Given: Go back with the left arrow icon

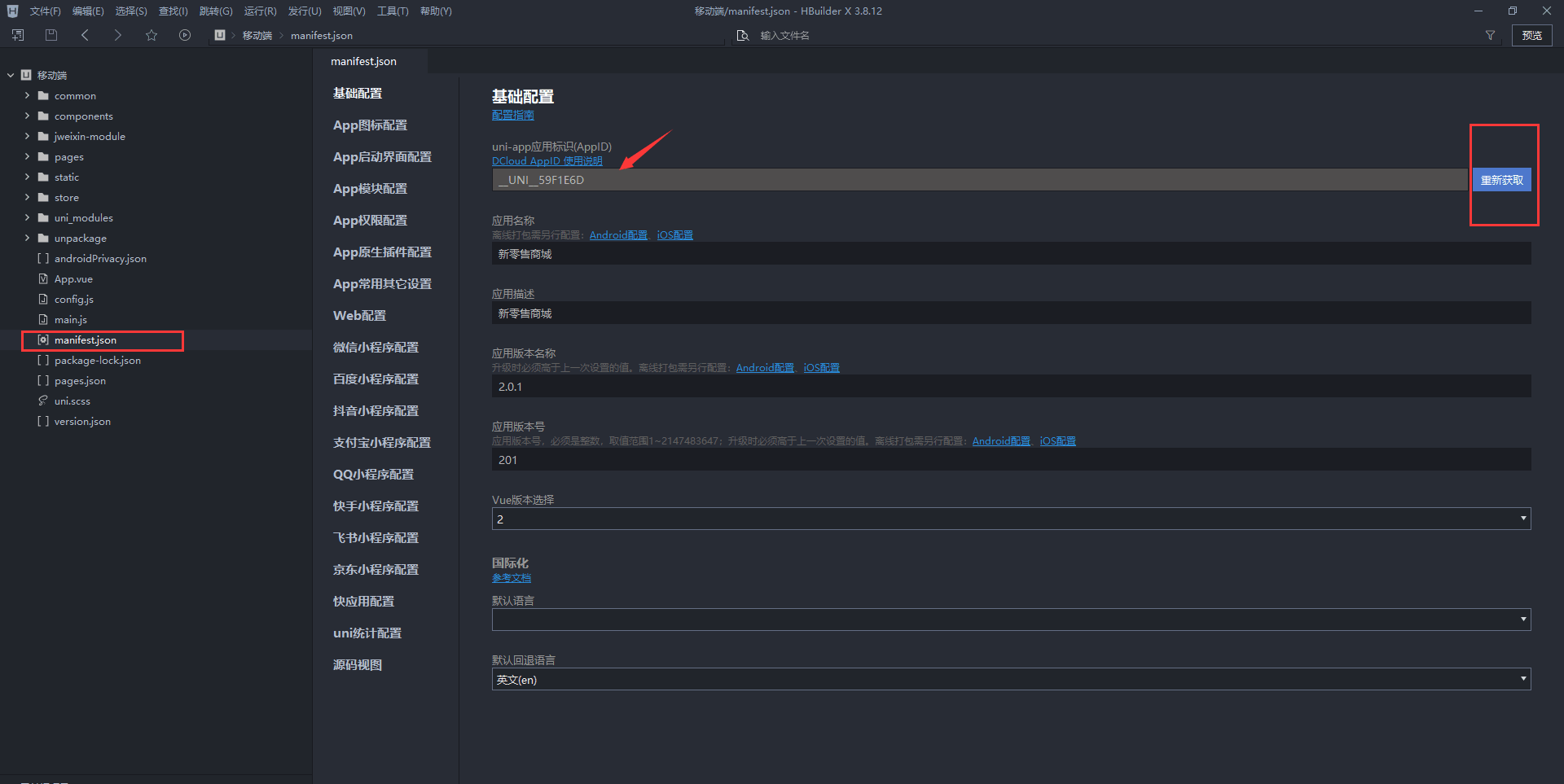Looking at the screenshot, I should [85, 35].
